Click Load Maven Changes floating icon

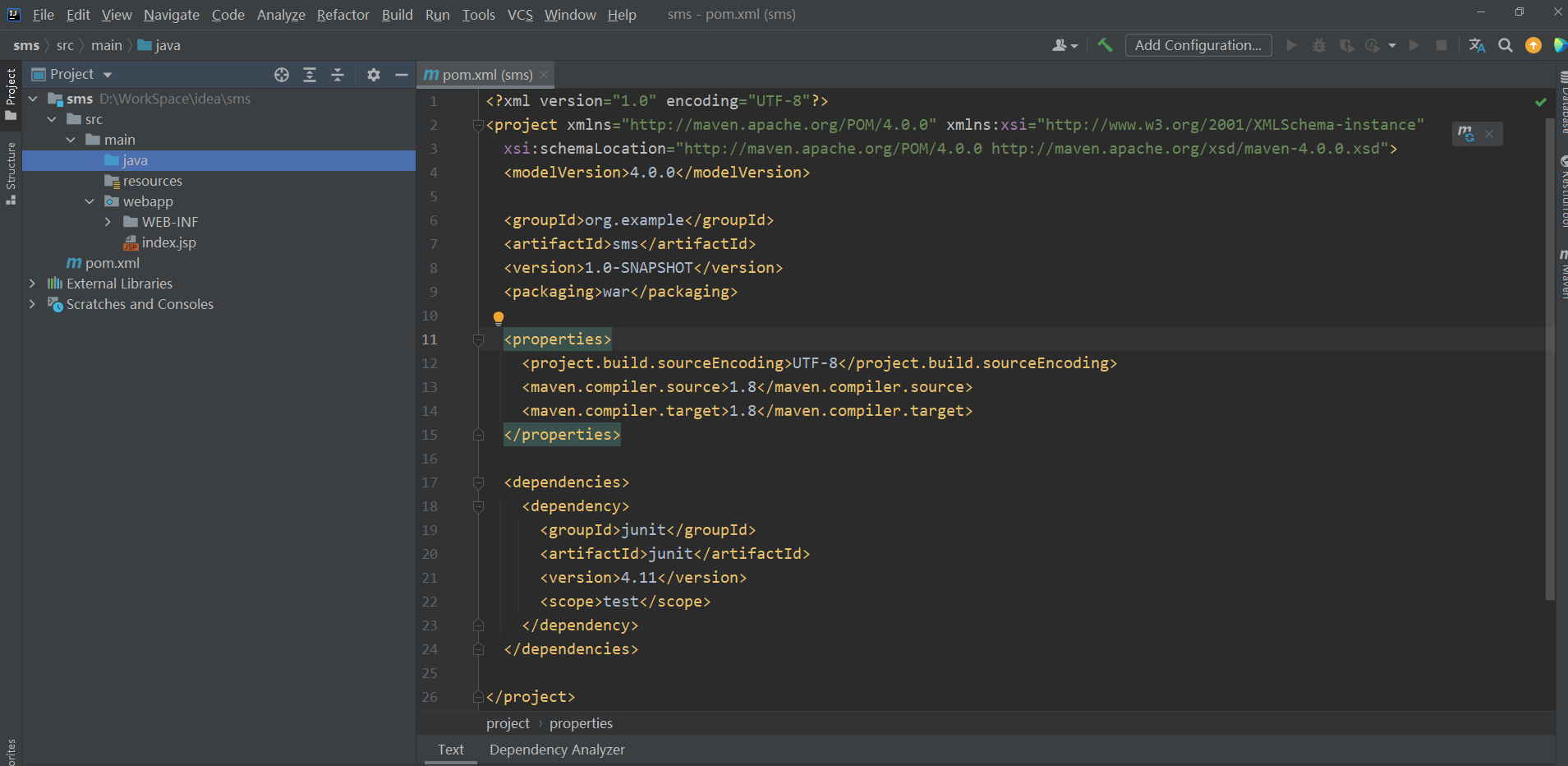point(1466,133)
